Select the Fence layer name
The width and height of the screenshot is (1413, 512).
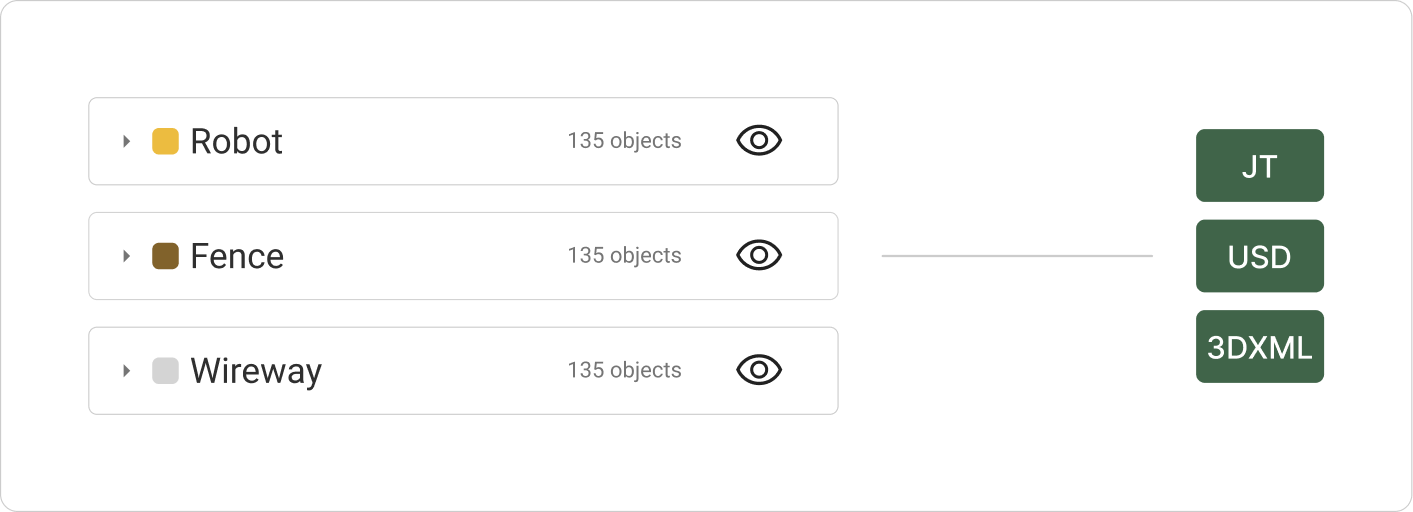point(237,256)
